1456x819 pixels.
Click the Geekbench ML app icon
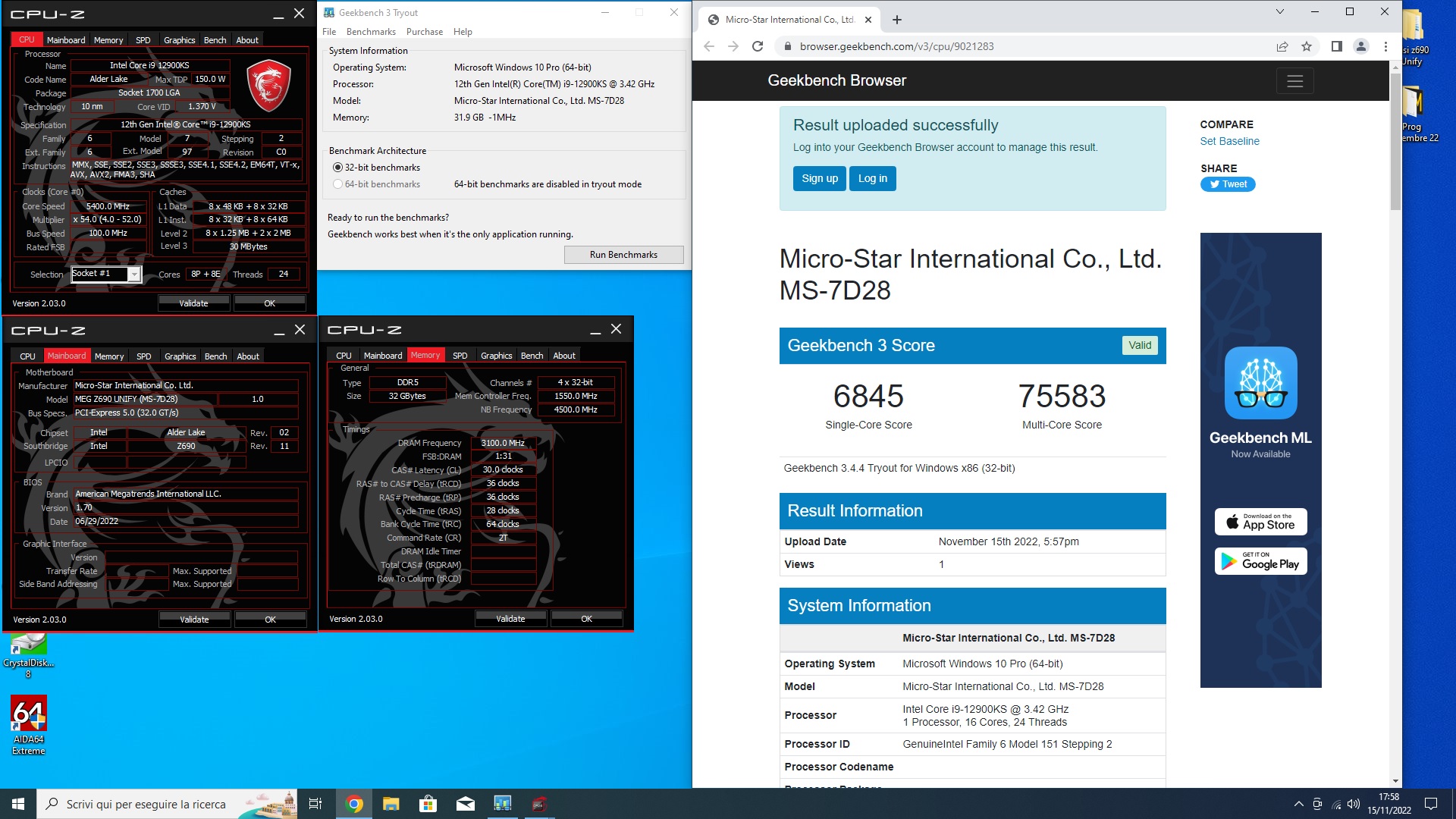(1260, 383)
